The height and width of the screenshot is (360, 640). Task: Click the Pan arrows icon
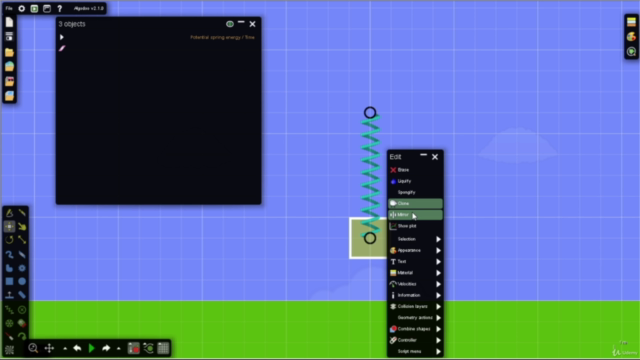tap(49, 348)
